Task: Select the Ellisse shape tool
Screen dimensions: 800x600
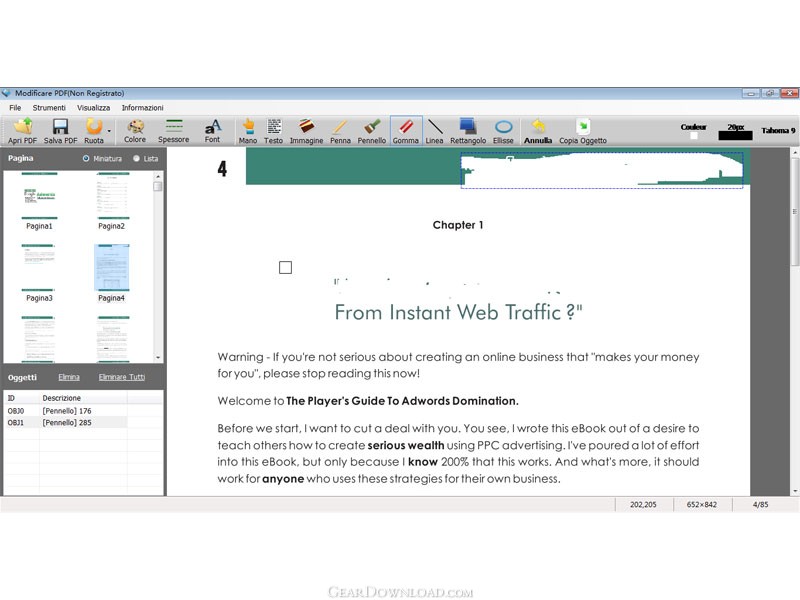Action: click(x=503, y=131)
